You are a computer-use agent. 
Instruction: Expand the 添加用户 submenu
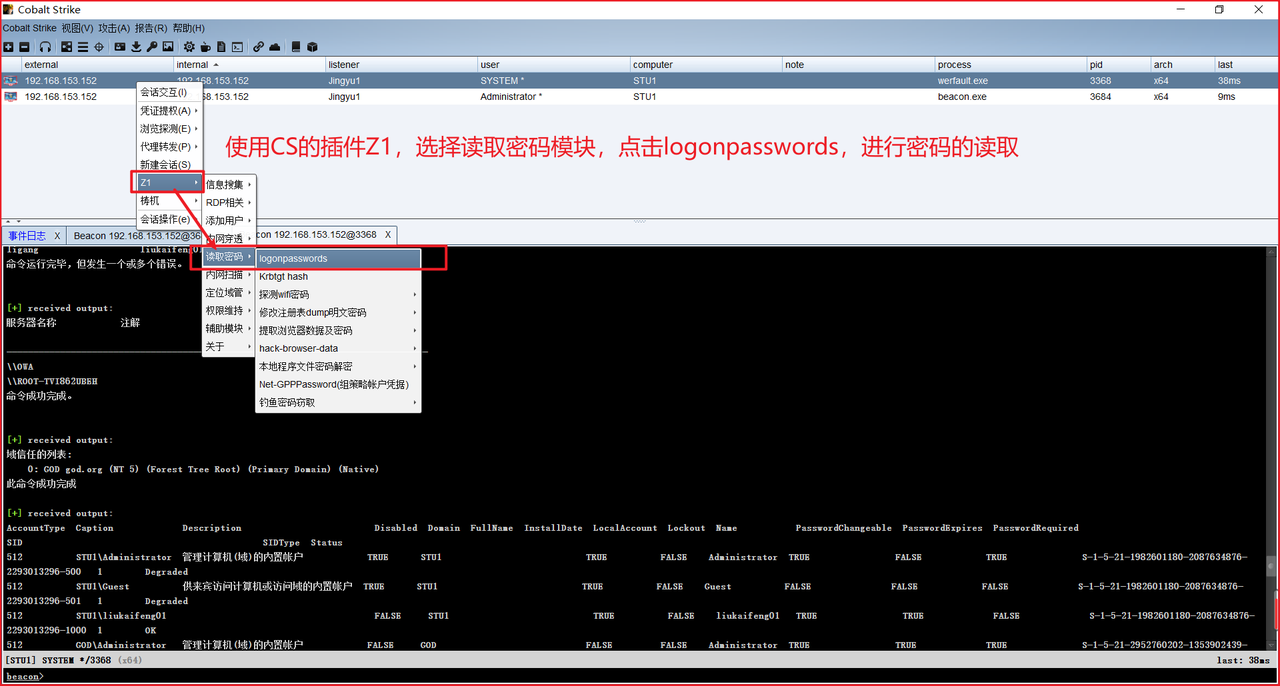[229, 220]
